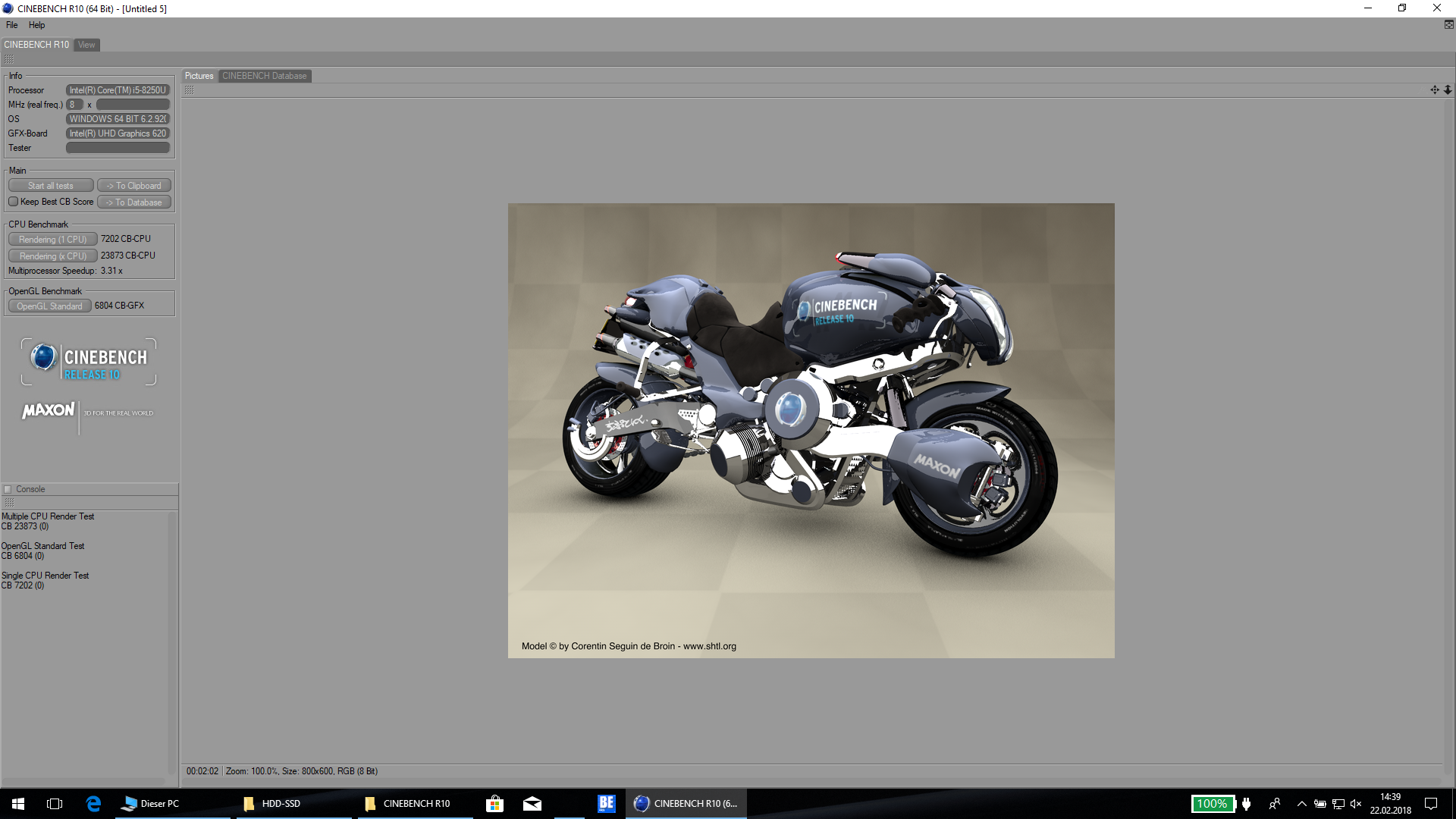This screenshot has height=819, width=1456.
Task: Click the empty Tester input field
Action: 118,148
